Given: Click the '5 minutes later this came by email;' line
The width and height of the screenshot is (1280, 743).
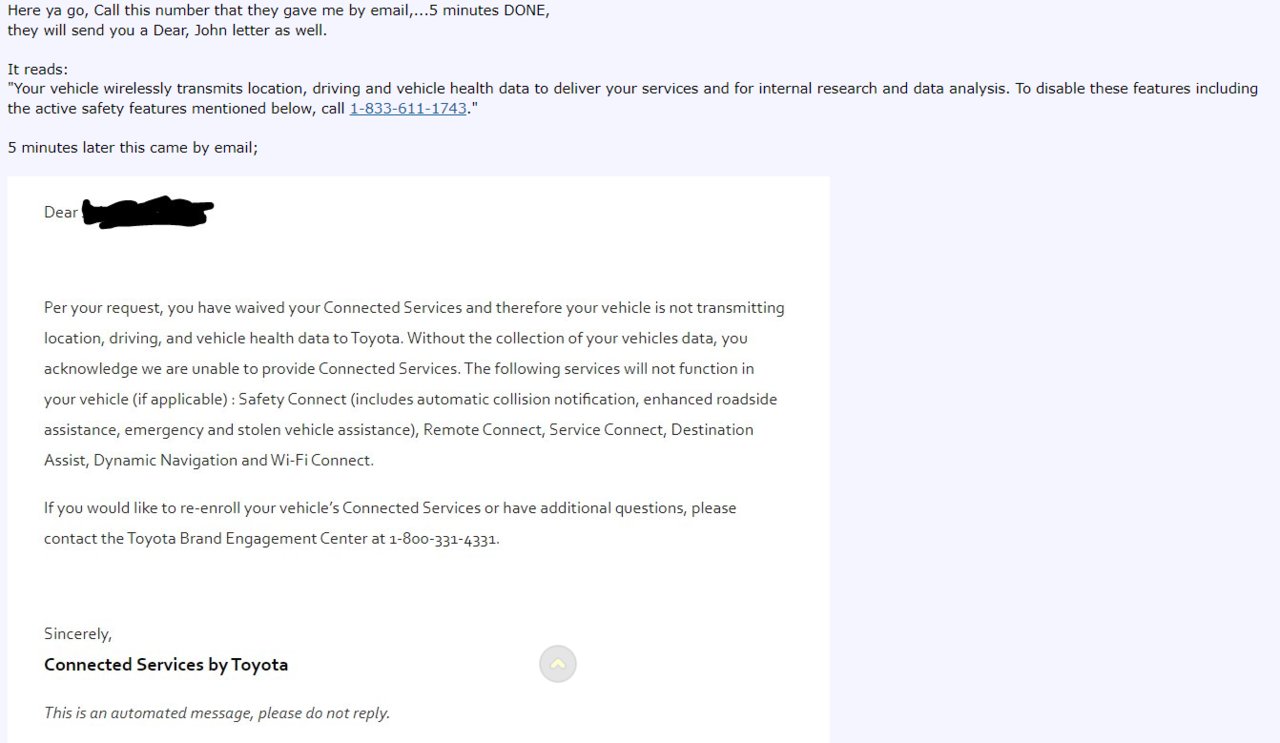Looking at the screenshot, I should point(133,147).
